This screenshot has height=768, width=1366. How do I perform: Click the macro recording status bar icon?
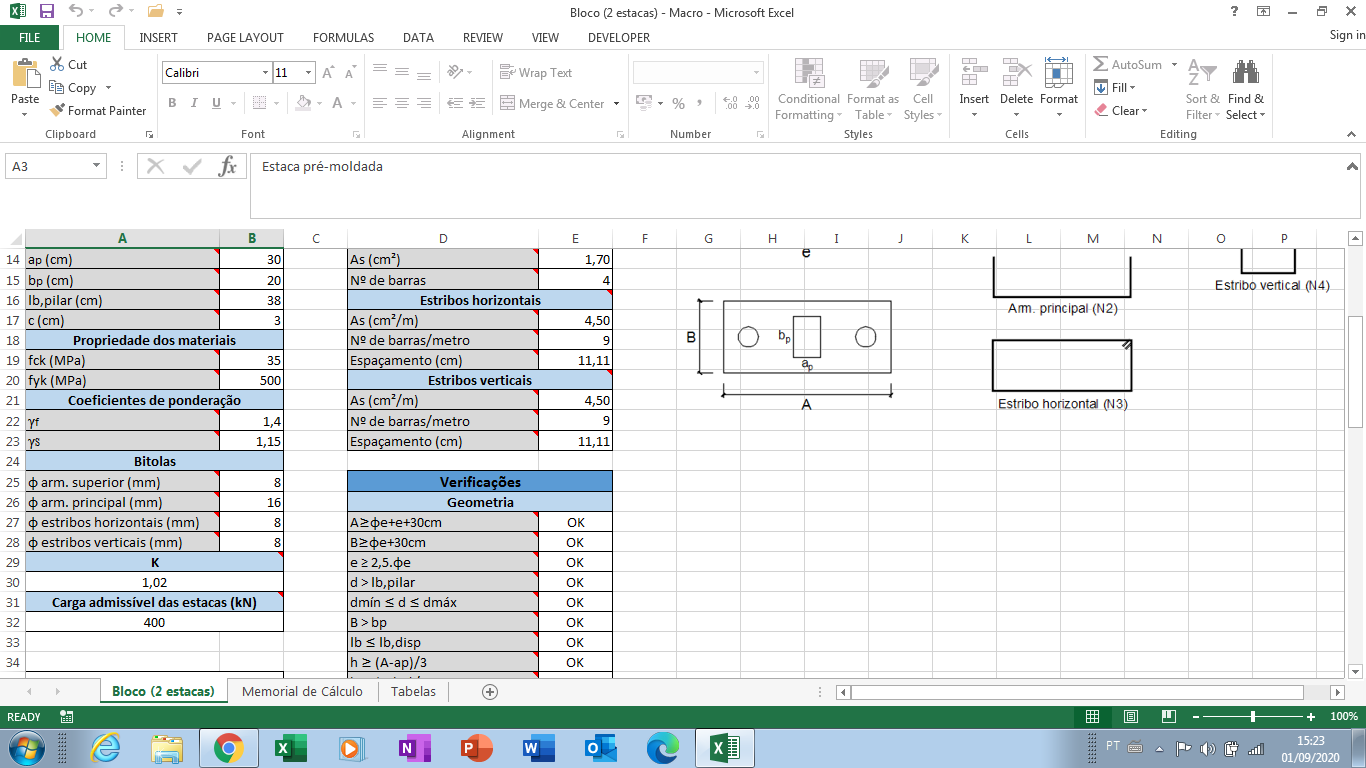click(67, 717)
